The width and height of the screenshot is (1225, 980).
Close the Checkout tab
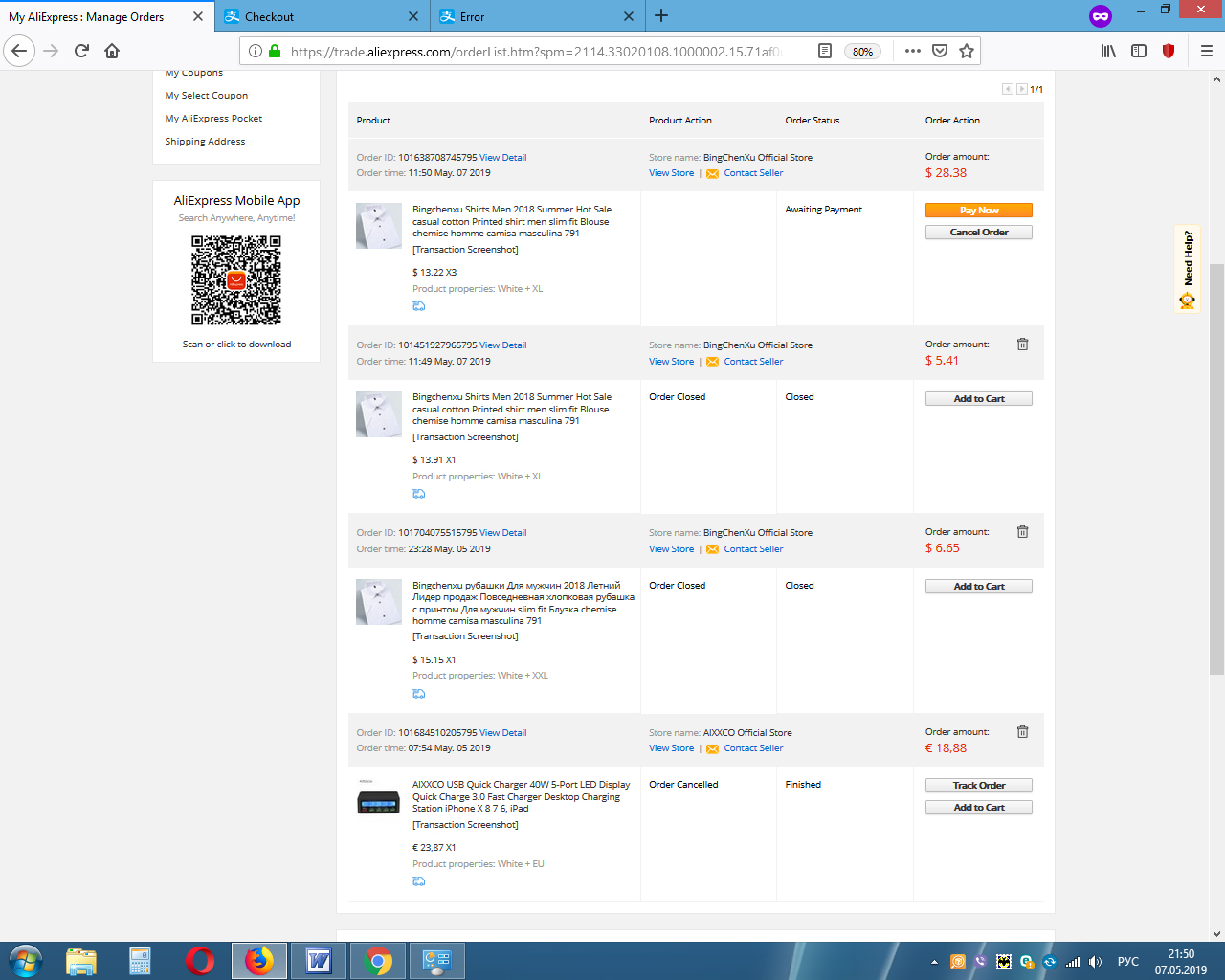click(413, 16)
